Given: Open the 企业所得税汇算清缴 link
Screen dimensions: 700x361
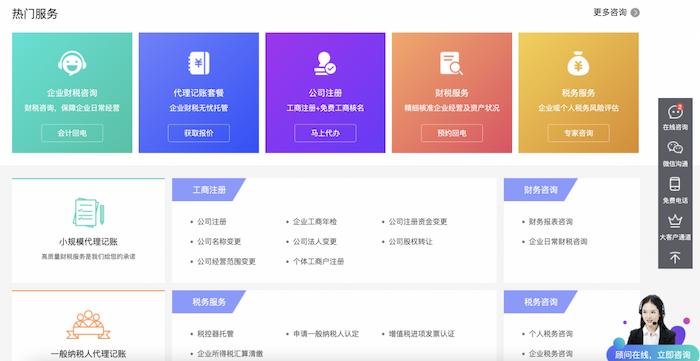Looking at the screenshot, I should point(230,354).
